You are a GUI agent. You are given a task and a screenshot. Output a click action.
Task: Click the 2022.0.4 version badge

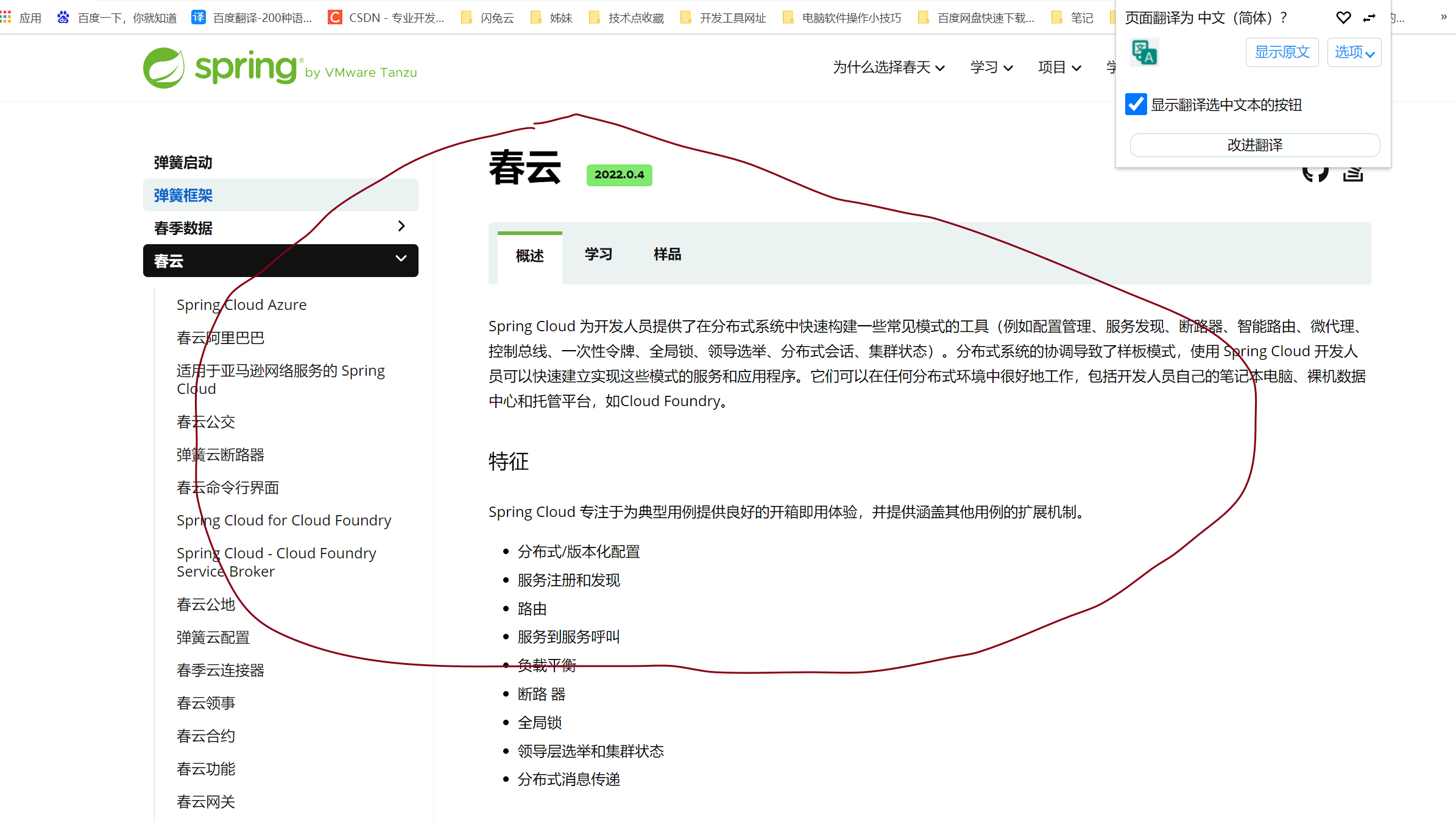click(x=619, y=175)
